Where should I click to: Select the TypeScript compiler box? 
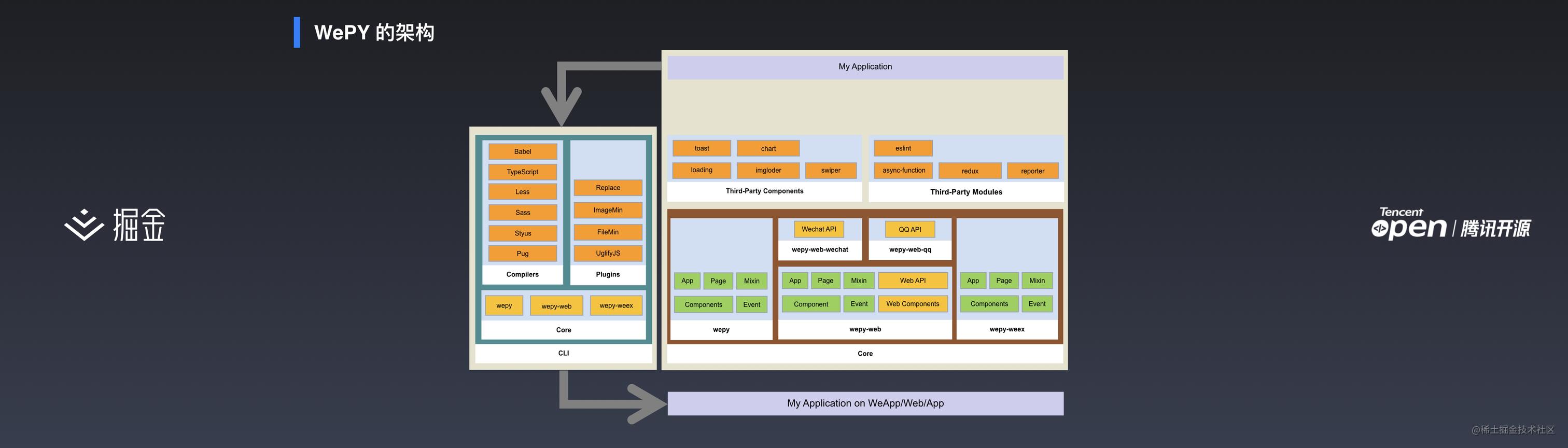(522, 172)
